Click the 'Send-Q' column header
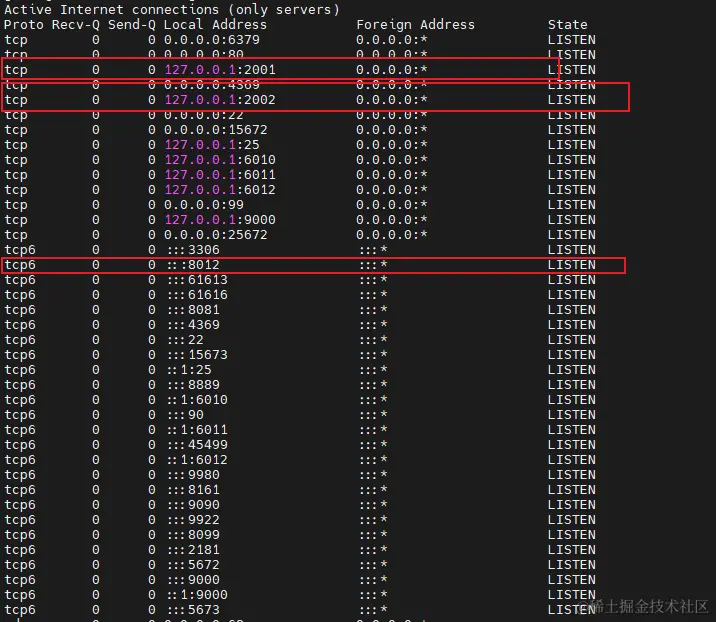Screen dimensions: 716x622 click(x=132, y=25)
